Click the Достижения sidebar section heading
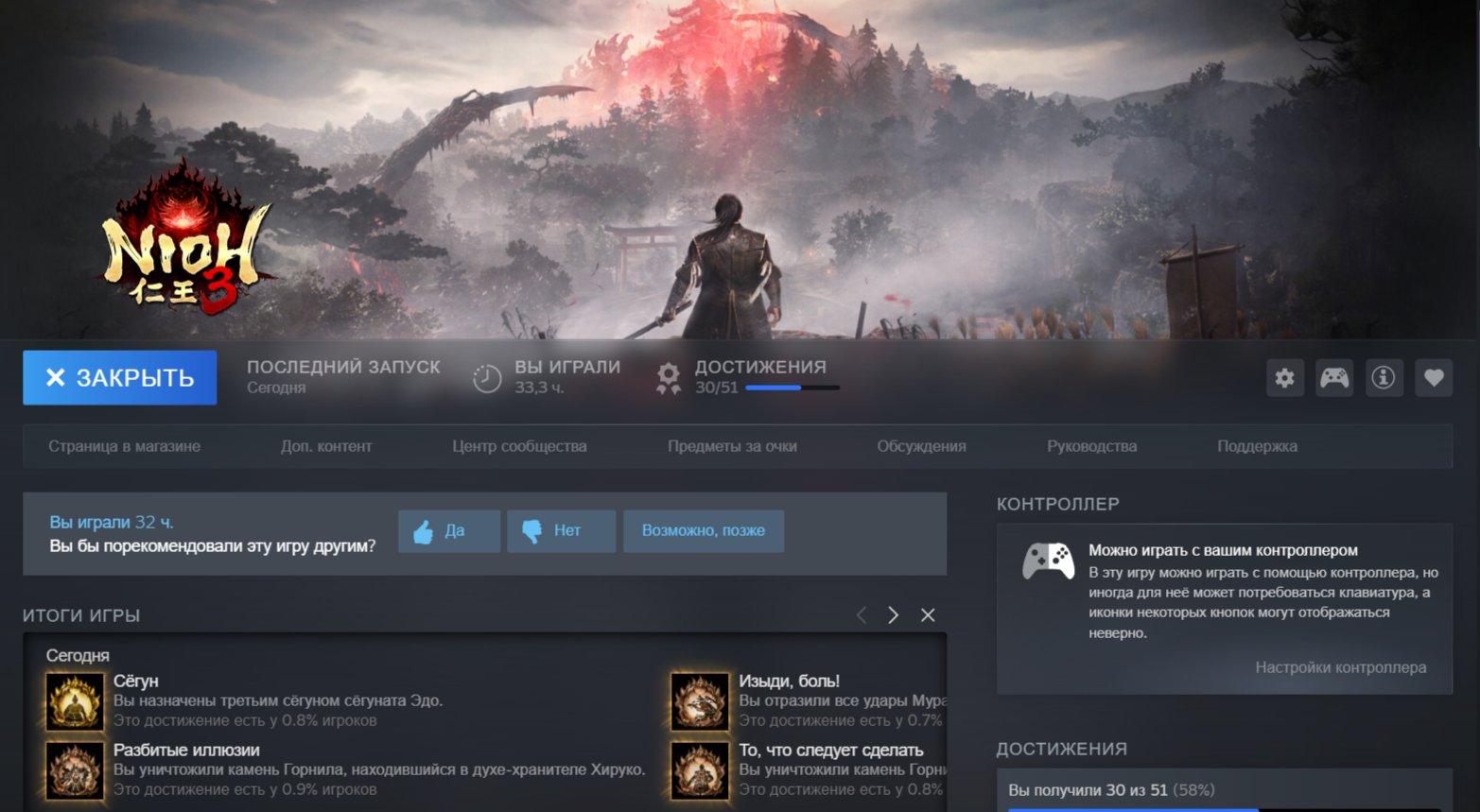 pos(1061,749)
